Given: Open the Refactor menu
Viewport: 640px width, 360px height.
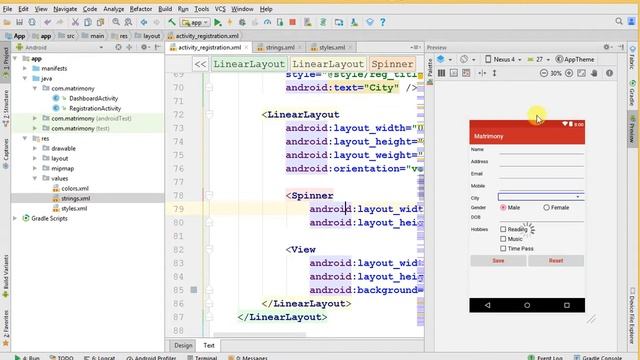Looking at the screenshot, I should pos(141,9).
